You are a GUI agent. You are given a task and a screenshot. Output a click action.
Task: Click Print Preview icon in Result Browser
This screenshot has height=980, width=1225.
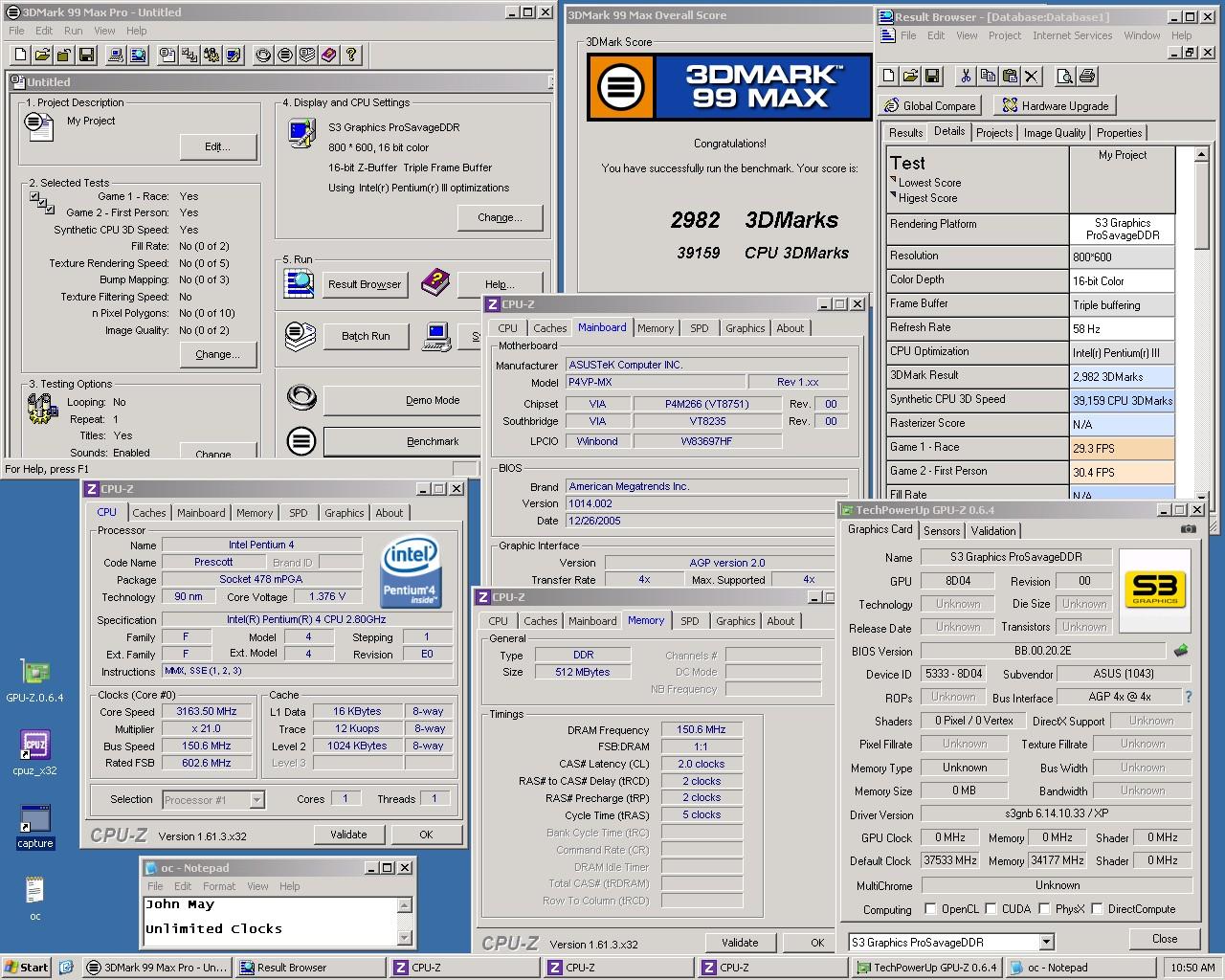1064,76
